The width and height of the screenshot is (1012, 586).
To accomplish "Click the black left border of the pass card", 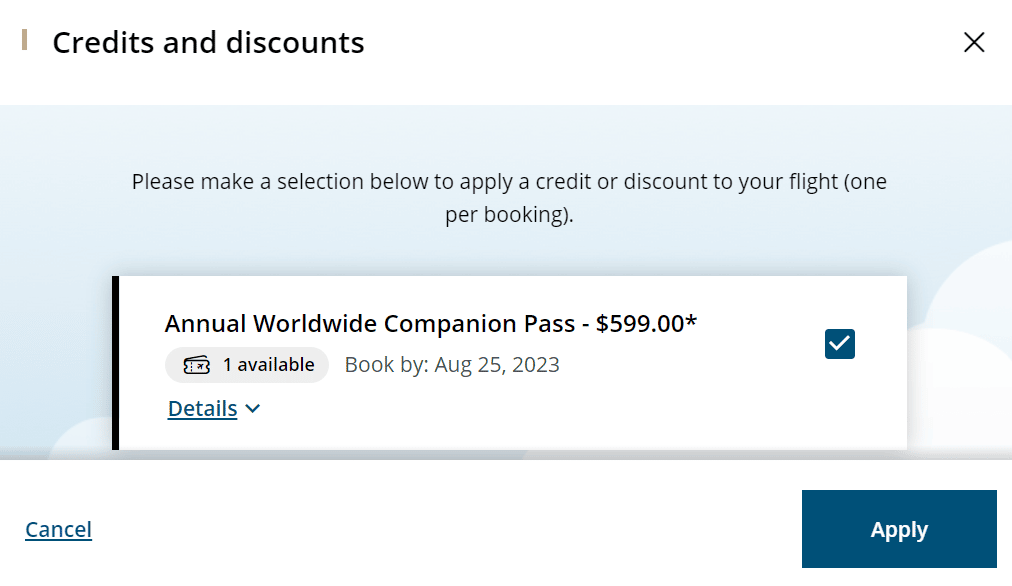I will click(x=116, y=362).
